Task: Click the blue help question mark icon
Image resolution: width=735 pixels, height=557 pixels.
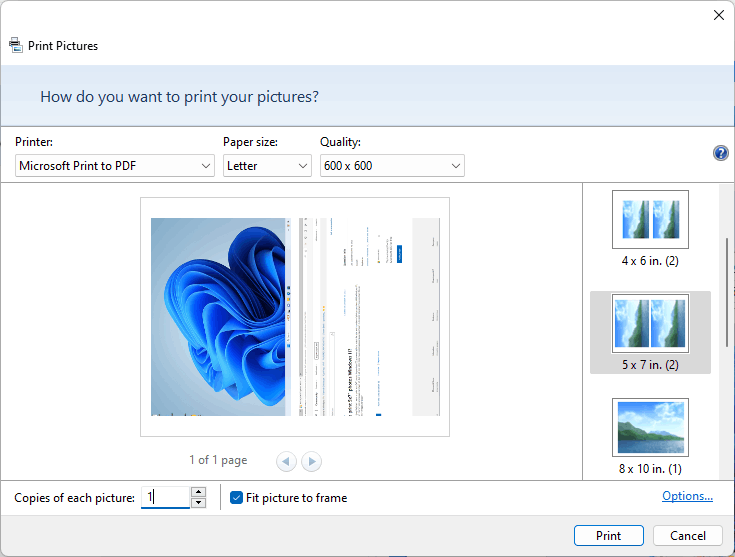Action: click(x=720, y=153)
